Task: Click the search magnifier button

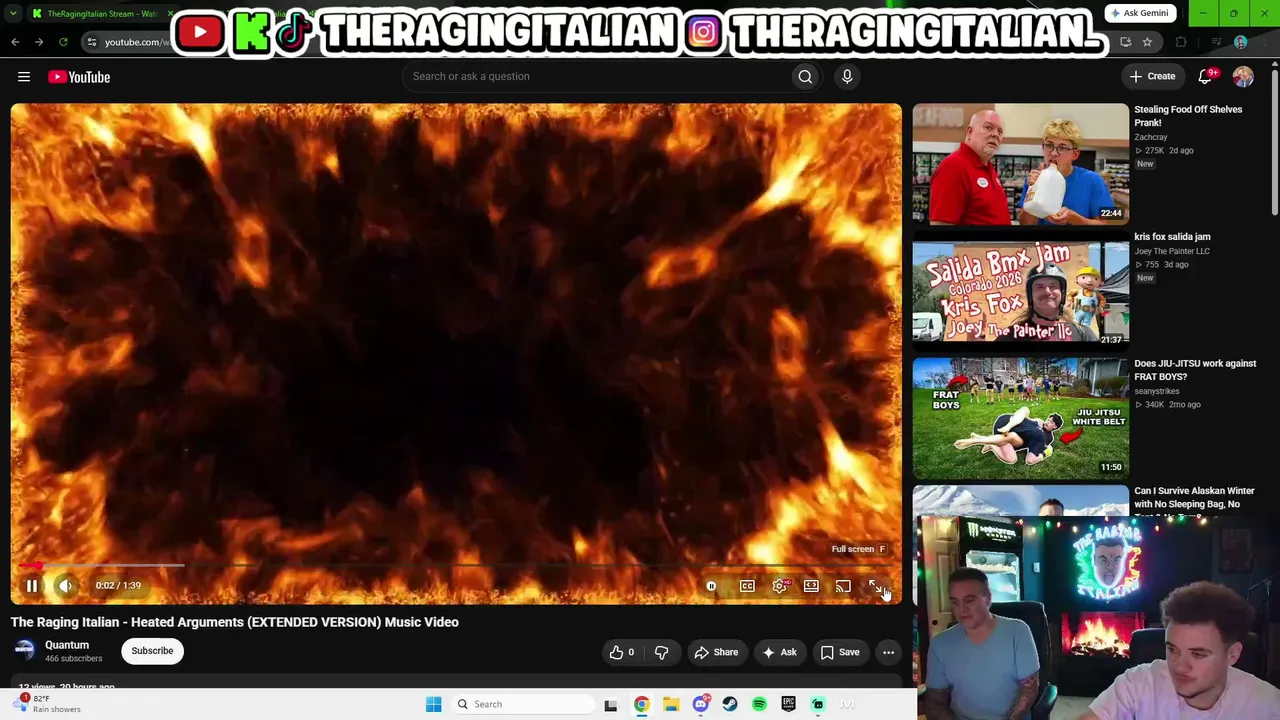Action: tap(805, 77)
